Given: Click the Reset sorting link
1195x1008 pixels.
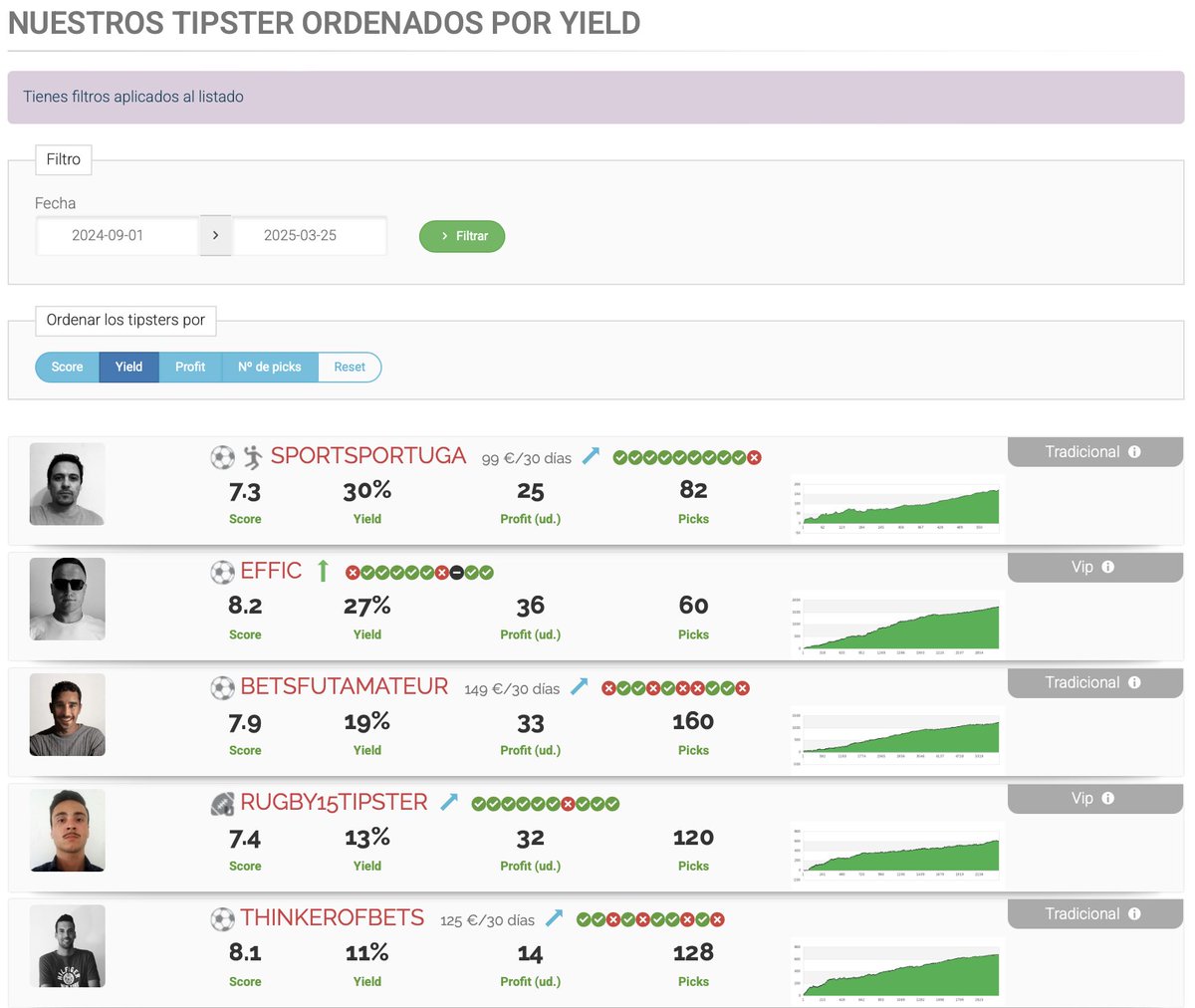Looking at the screenshot, I should click(350, 367).
